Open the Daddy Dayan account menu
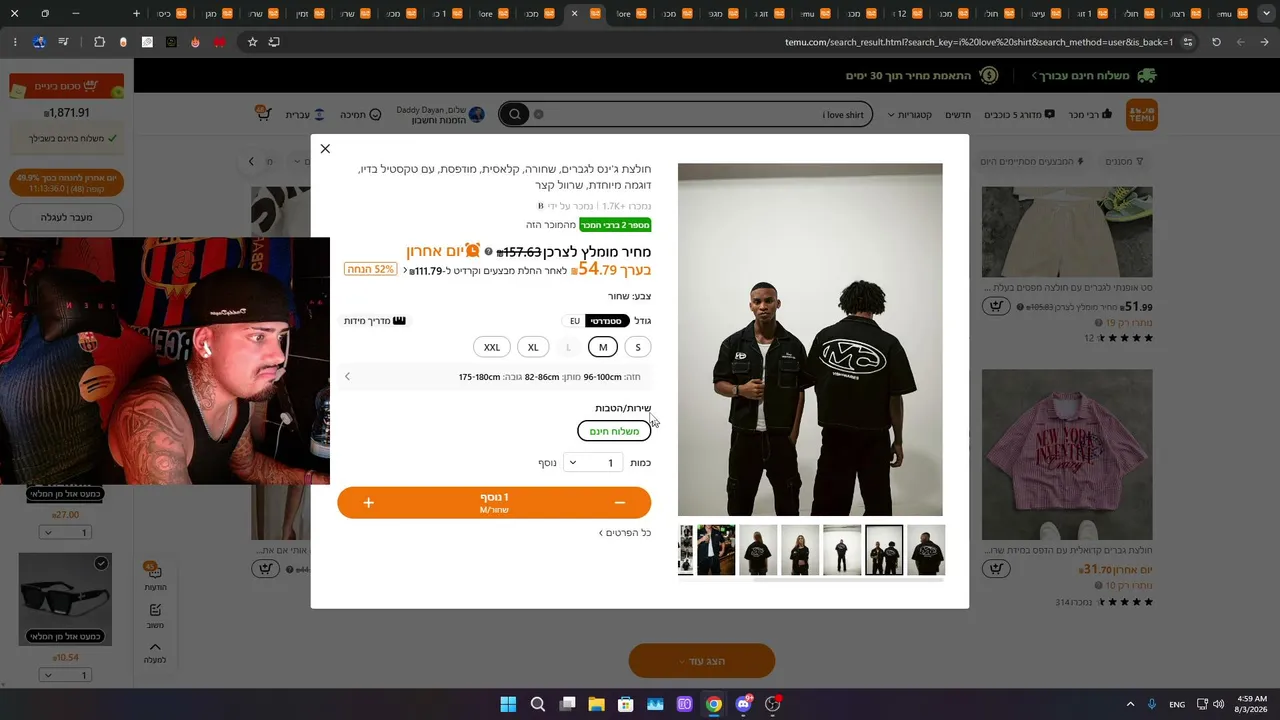Screen dimensions: 1280x720 440,115
